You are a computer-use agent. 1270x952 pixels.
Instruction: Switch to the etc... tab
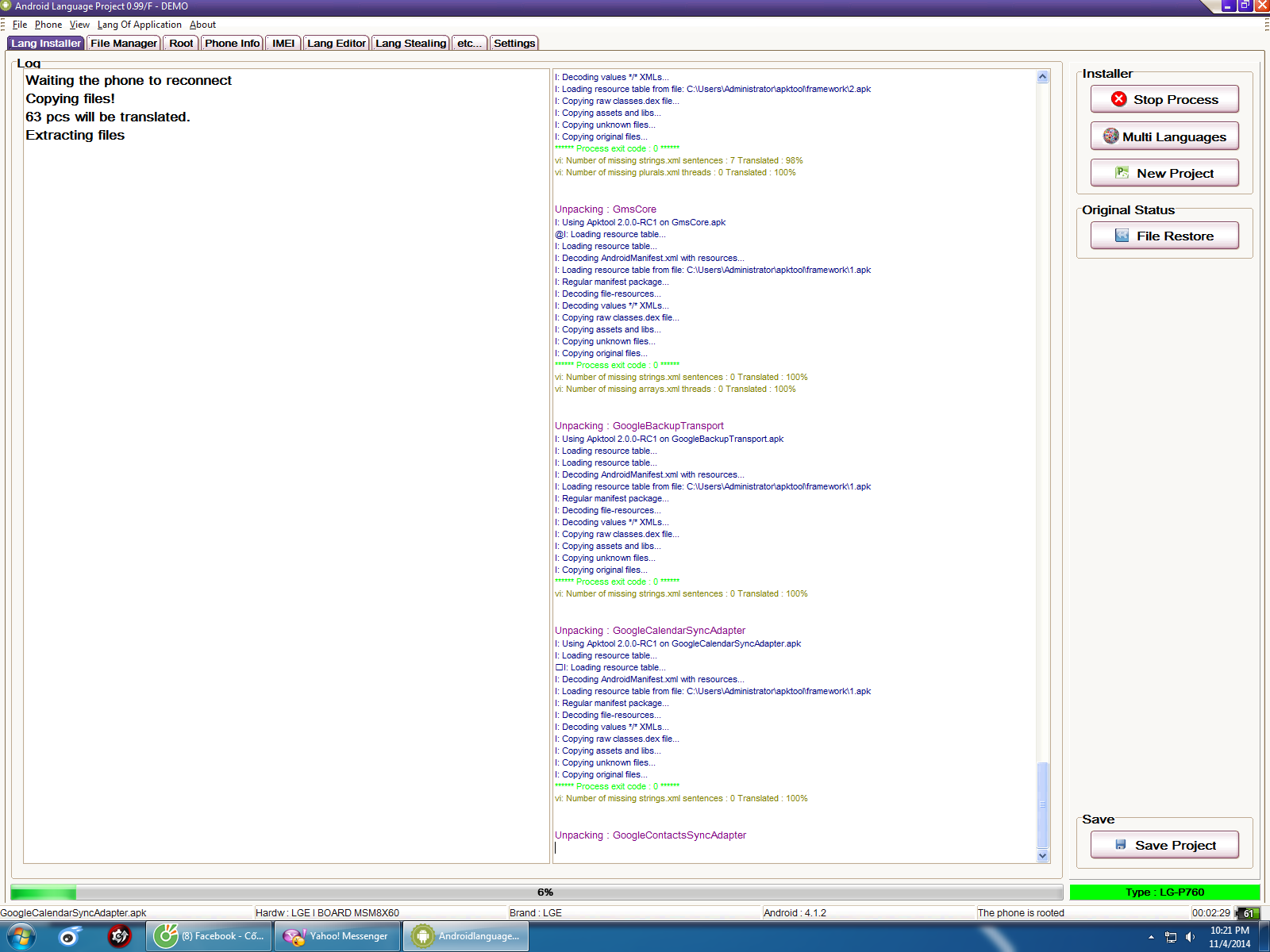click(x=470, y=43)
